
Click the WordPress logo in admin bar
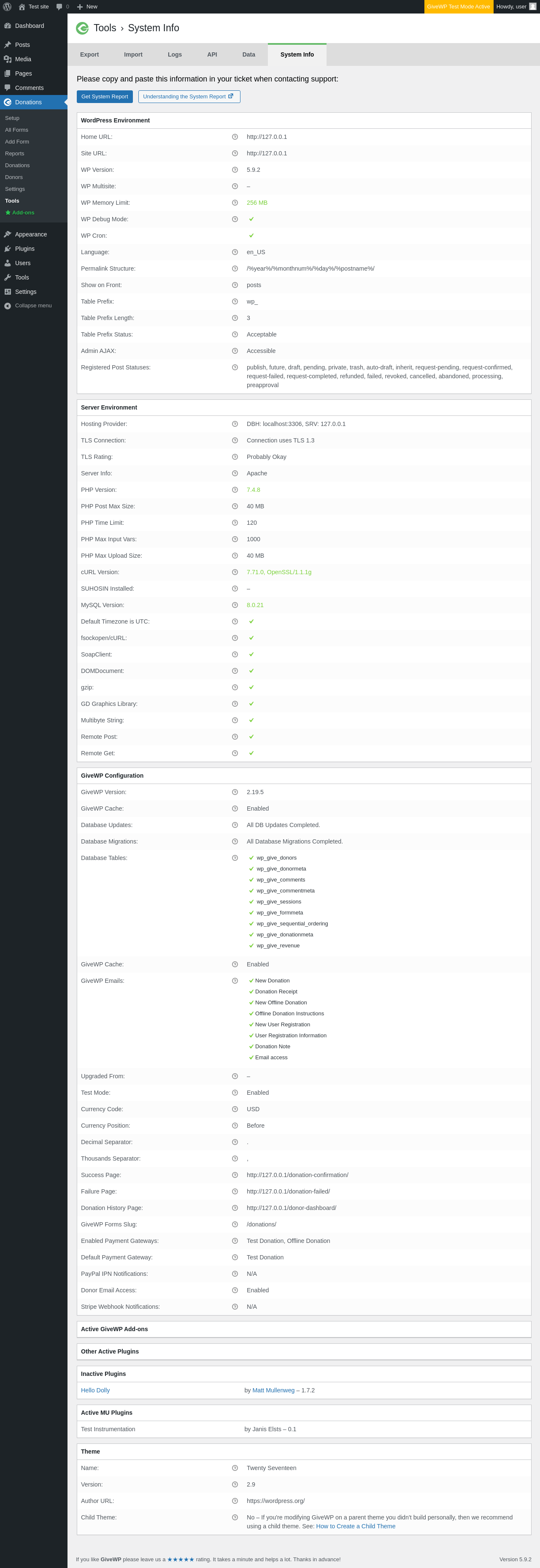(x=7, y=7)
